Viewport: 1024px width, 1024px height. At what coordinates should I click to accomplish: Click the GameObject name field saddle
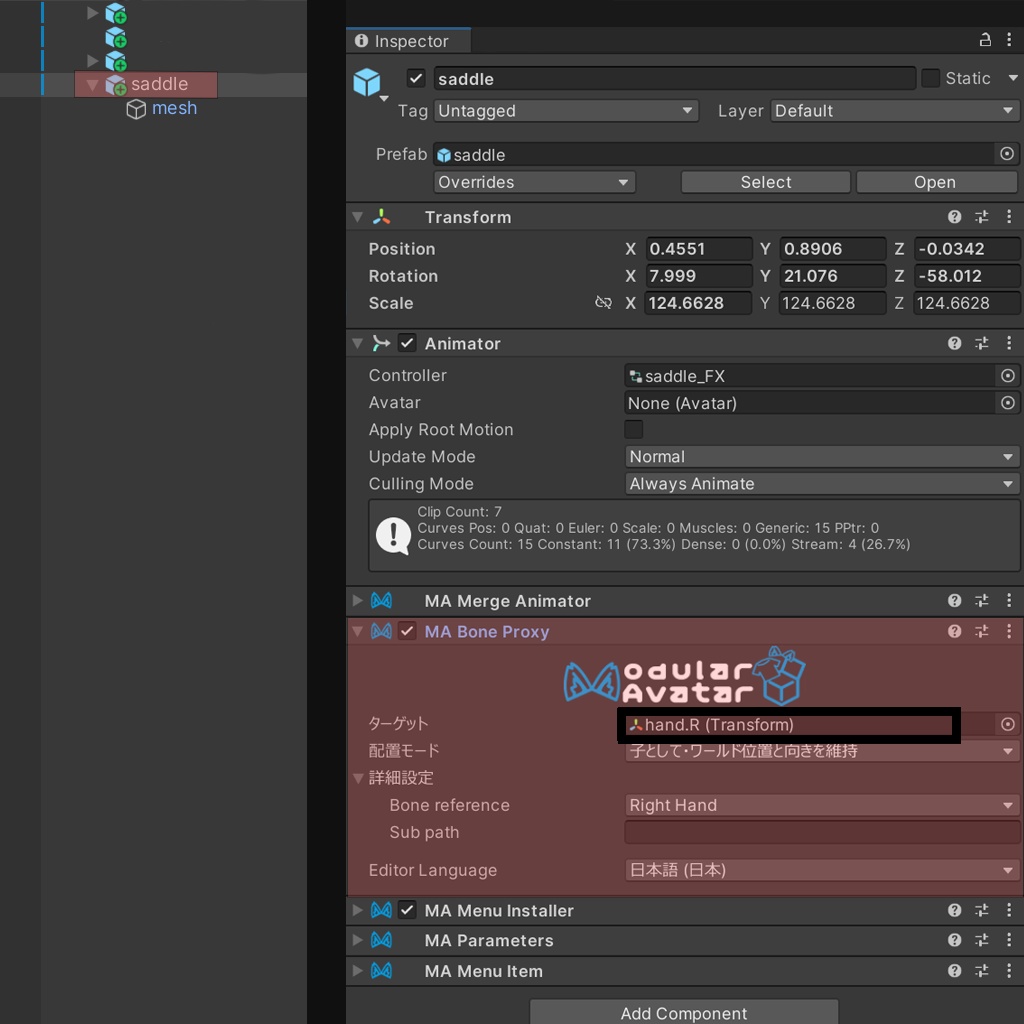click(674, 78)
